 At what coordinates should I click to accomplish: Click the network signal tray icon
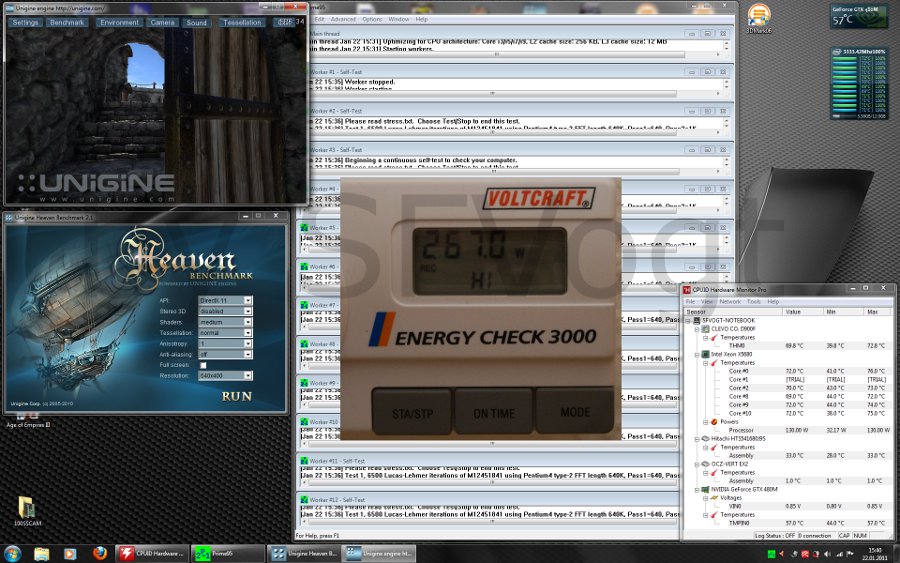click(839, 554)
